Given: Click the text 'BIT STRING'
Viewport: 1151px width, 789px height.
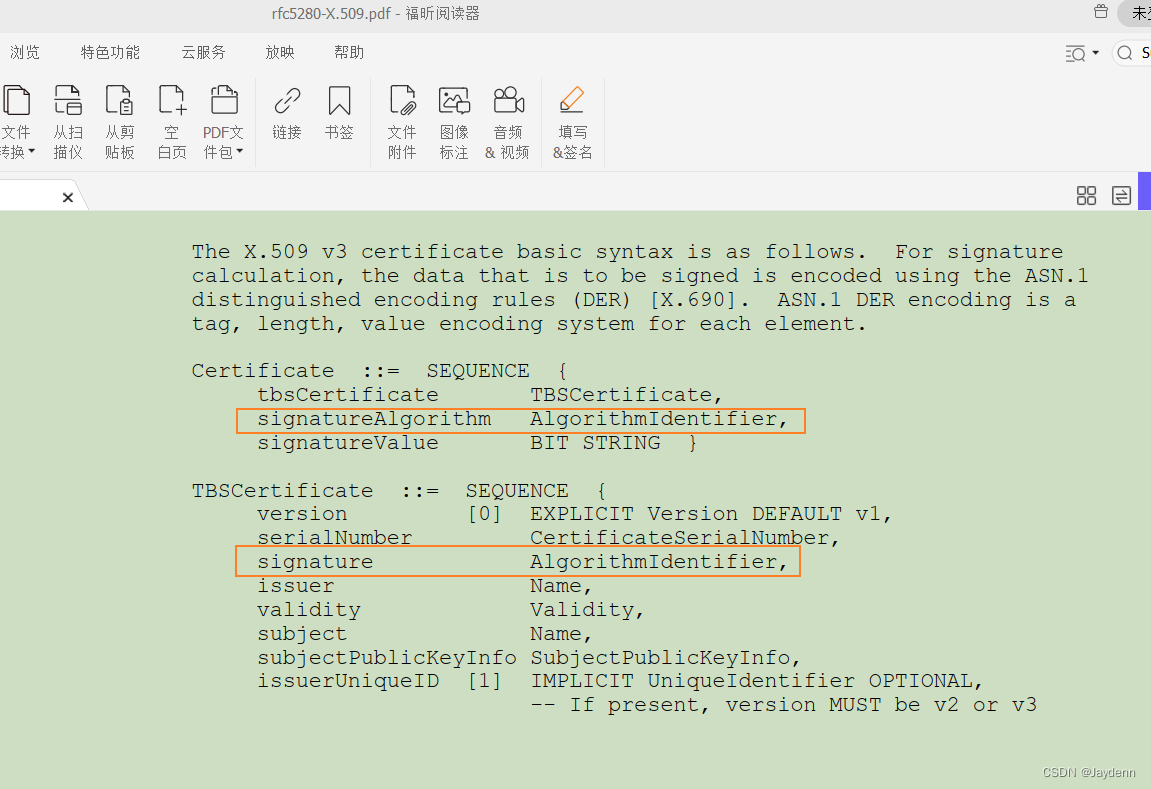Looking at the screenshot, I should [595, 443].
